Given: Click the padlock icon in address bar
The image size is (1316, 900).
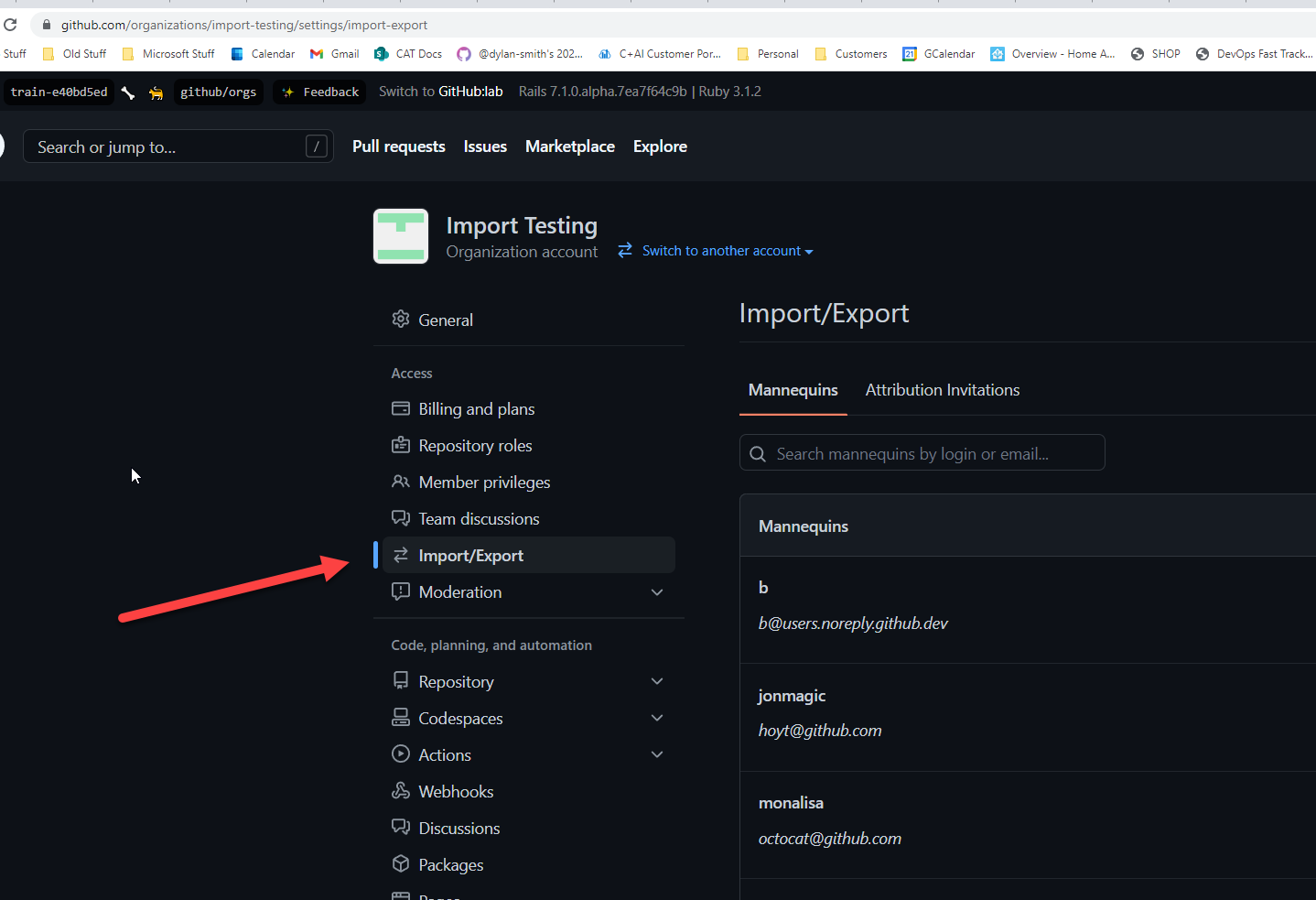Looking at the screenshot, I should [x=47, y=25].
